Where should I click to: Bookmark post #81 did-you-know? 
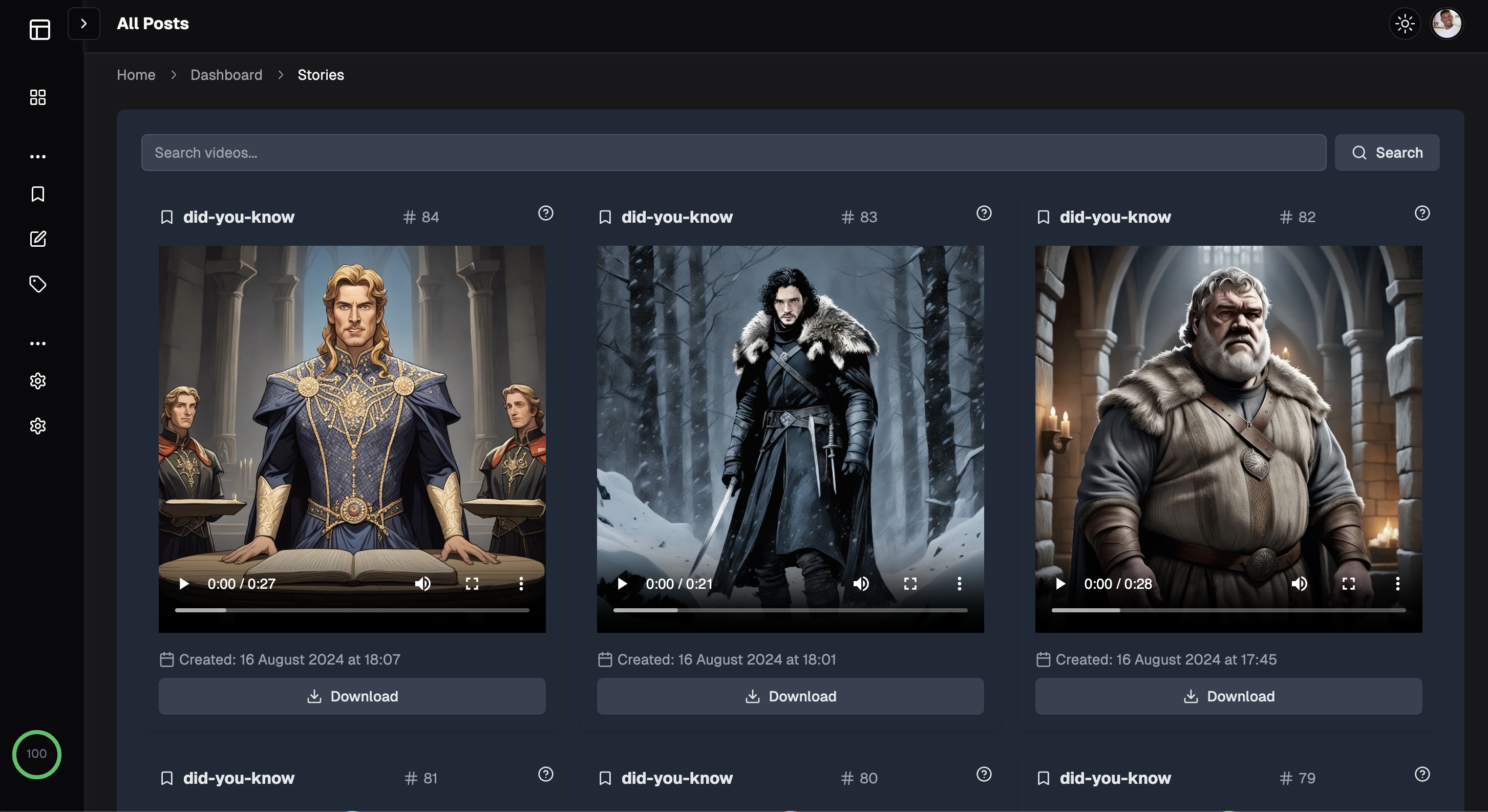pos(166,778)
